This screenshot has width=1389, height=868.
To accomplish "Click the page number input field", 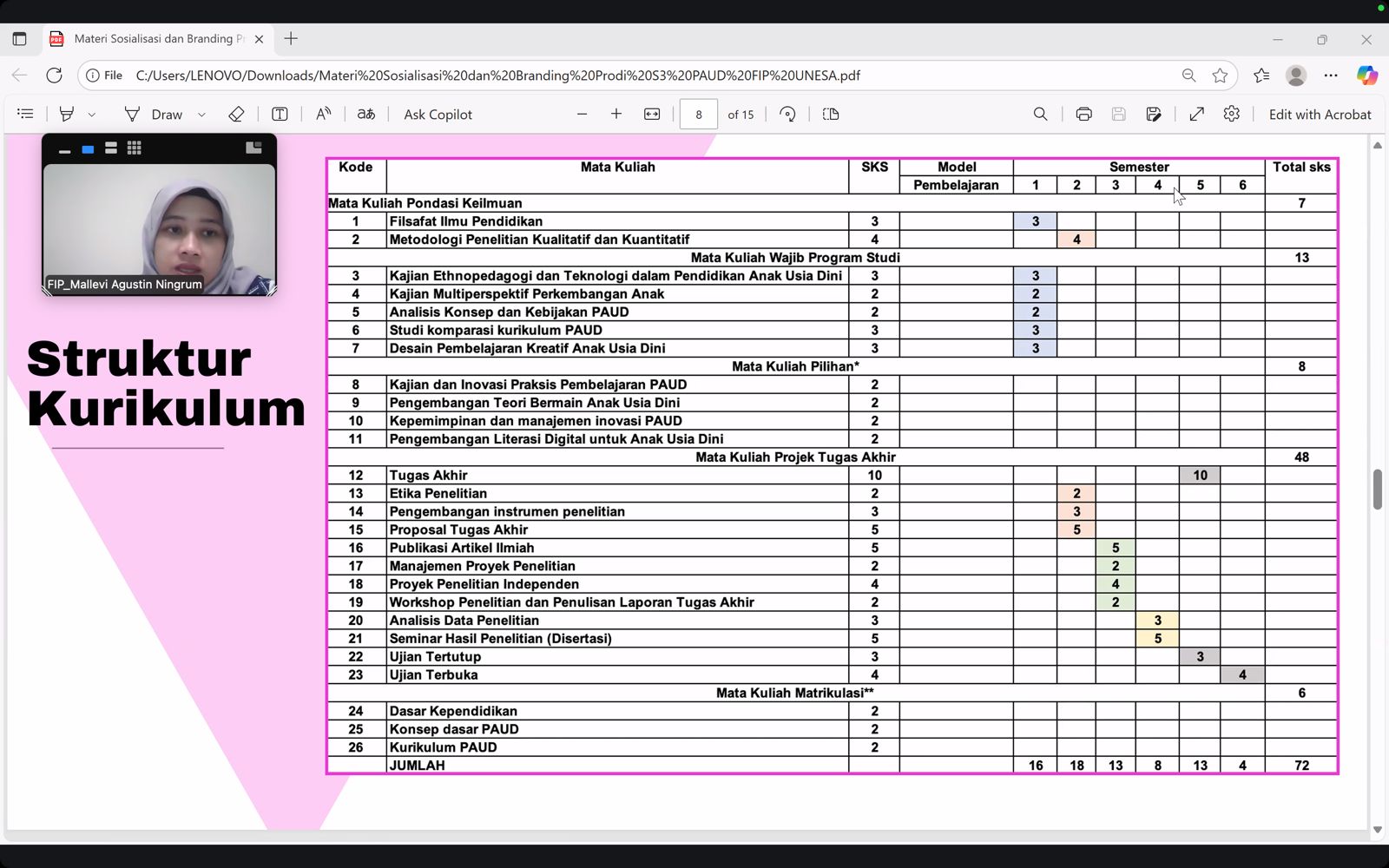I will pos(698,114).
